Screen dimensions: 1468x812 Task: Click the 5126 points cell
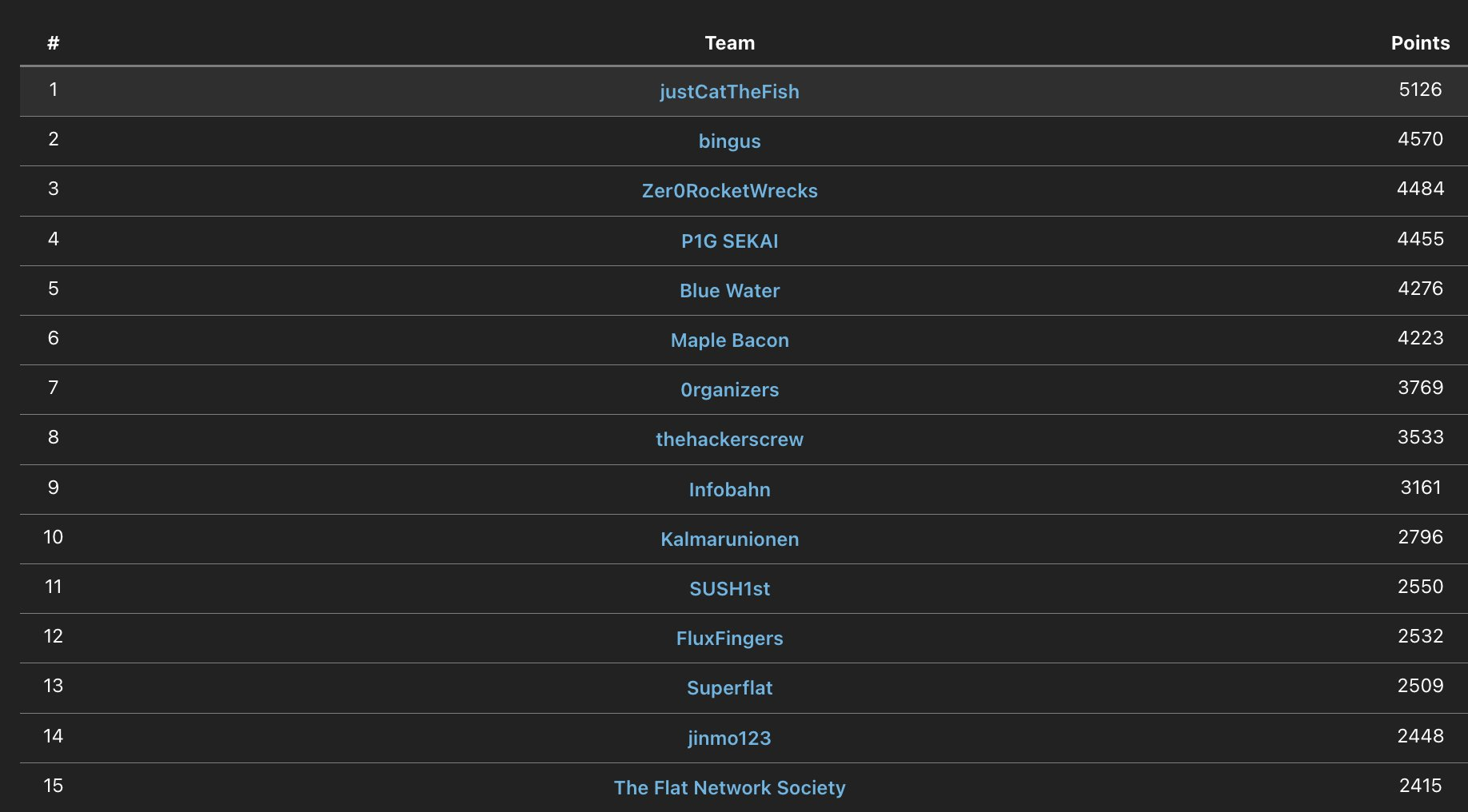(x=1420, y=90)
